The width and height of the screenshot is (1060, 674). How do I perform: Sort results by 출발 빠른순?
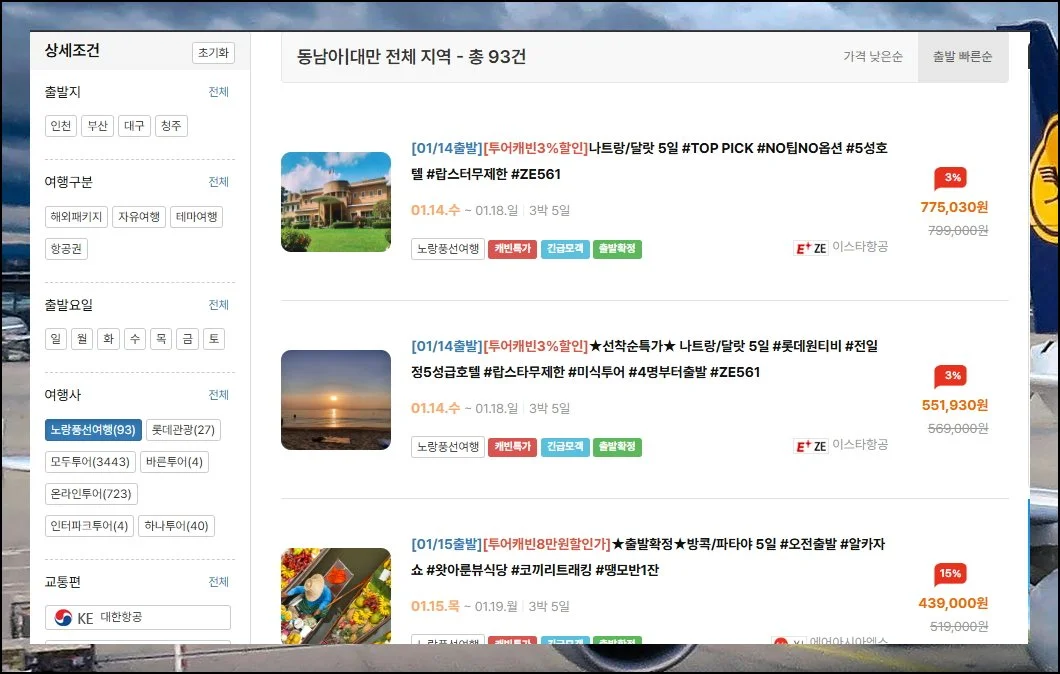pos(962,57)
